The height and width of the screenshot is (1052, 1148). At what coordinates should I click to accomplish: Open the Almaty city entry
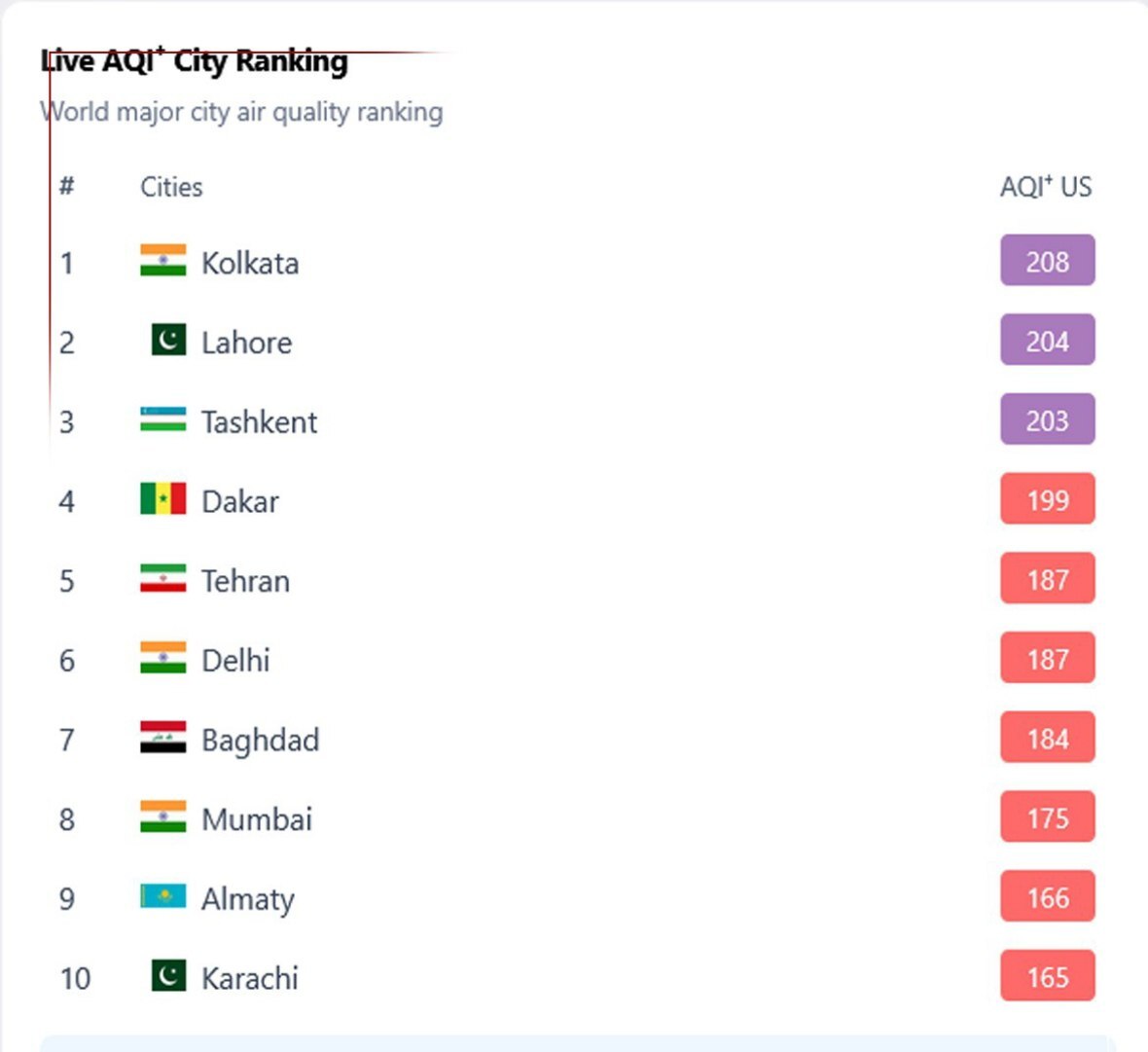point(247,898)
